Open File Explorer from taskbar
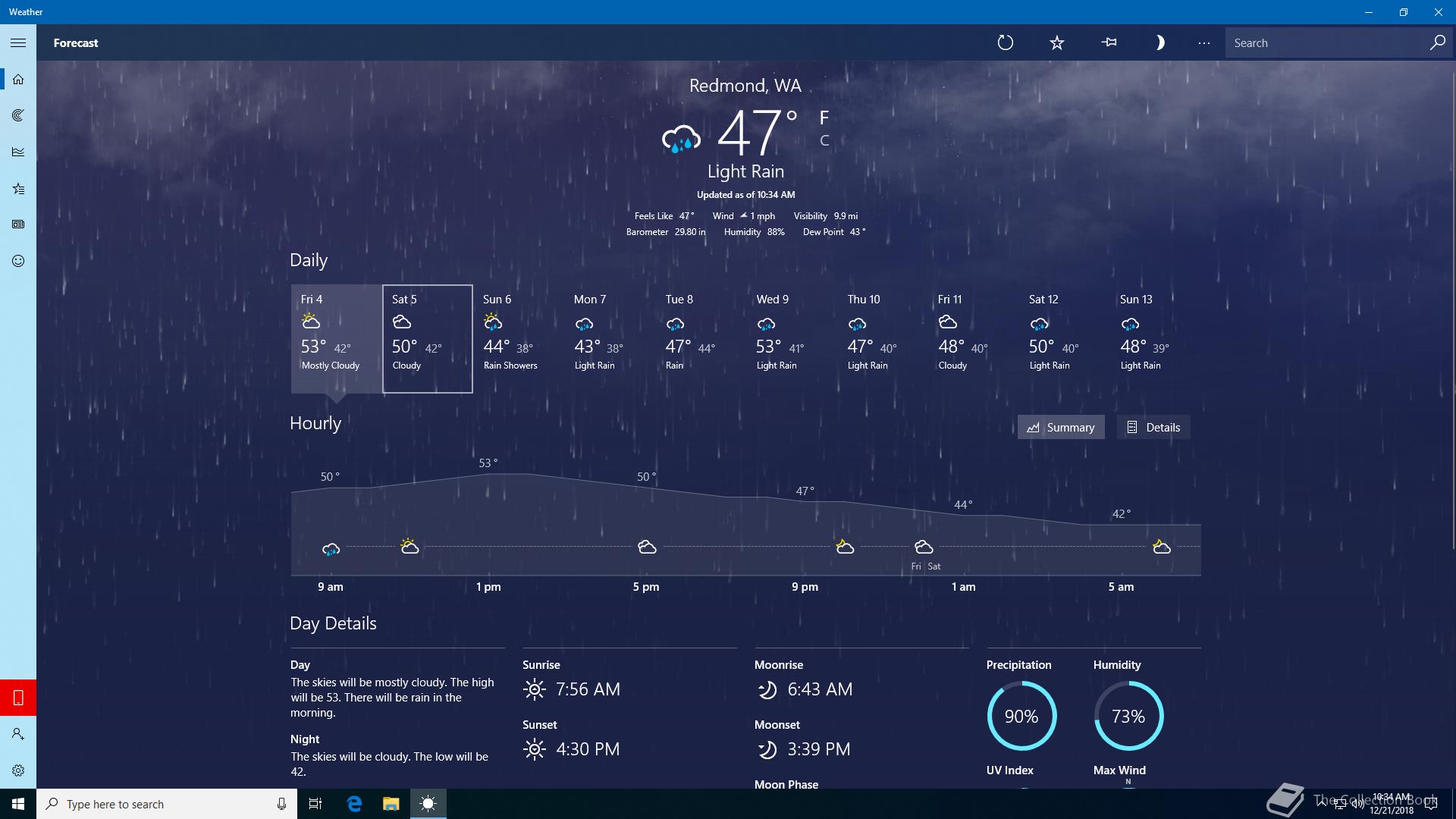The image size is (1456, 819). pyautogui.click(x=391, y=804)
